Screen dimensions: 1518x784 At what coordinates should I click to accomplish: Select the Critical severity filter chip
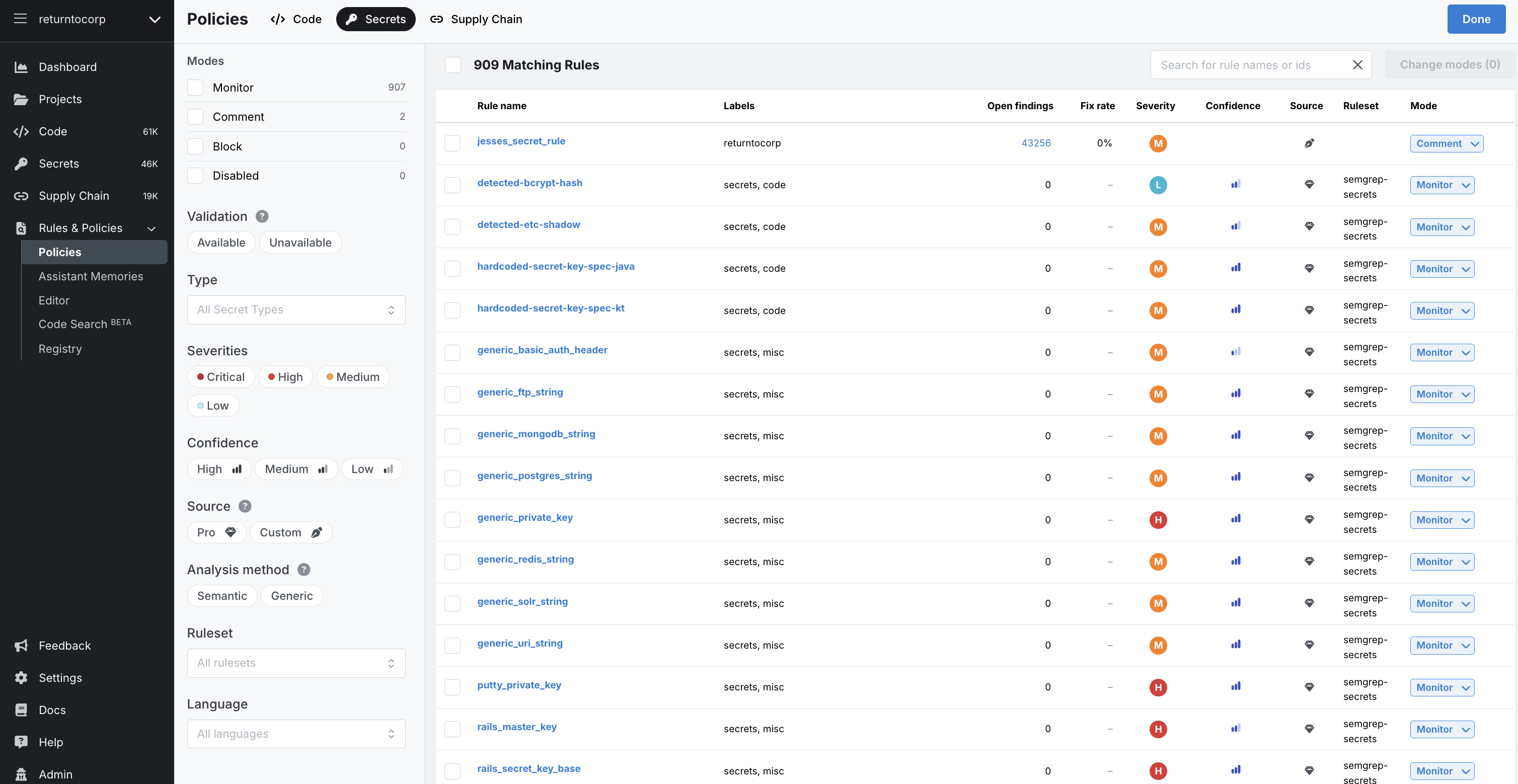220,376
